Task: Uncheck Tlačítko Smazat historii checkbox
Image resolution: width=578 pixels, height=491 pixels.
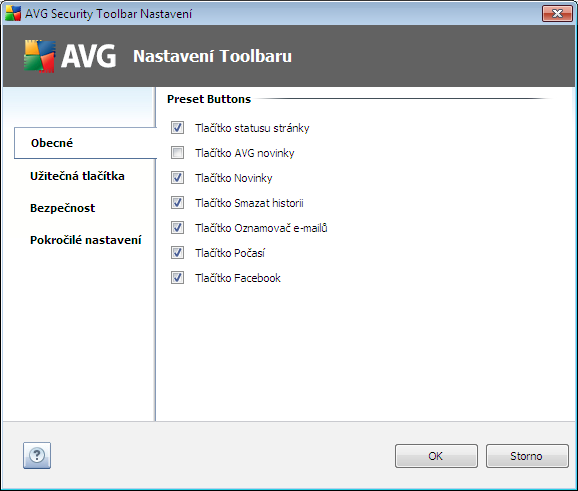Action: pyautogui.click(x=177, y=203)
